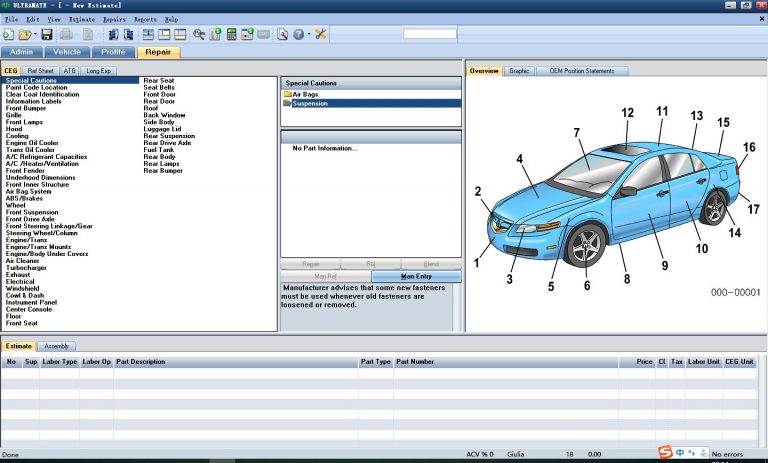Select Front Bumper in the CEG list
The height and width of the screenshot is (463, 768).
point(26,108)
